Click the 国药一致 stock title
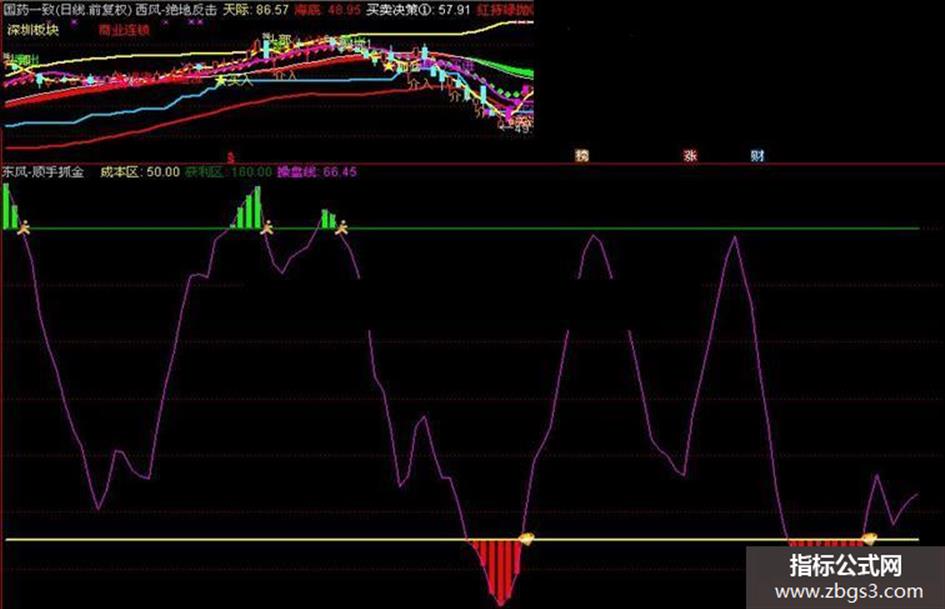Viewport: 945px width, 609px height. coord(28,10)
